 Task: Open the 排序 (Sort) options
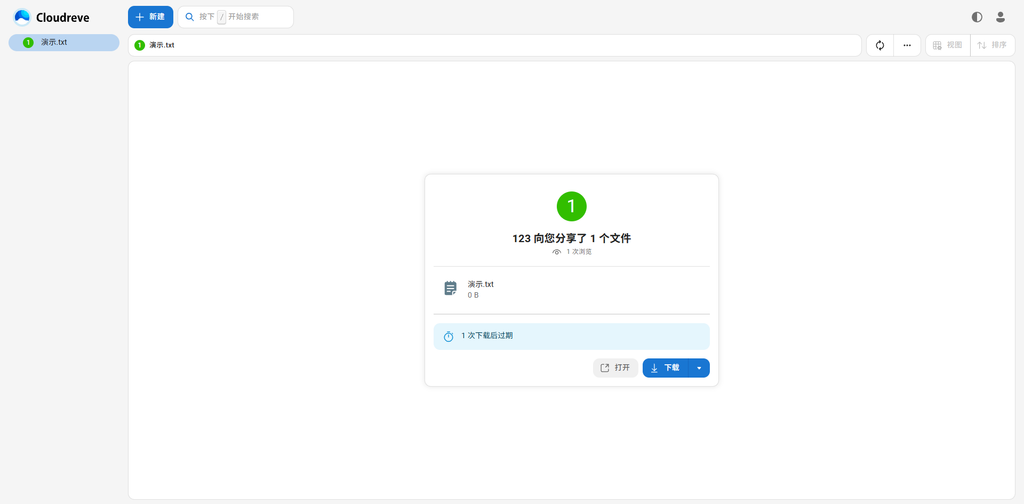click(993, 45)
